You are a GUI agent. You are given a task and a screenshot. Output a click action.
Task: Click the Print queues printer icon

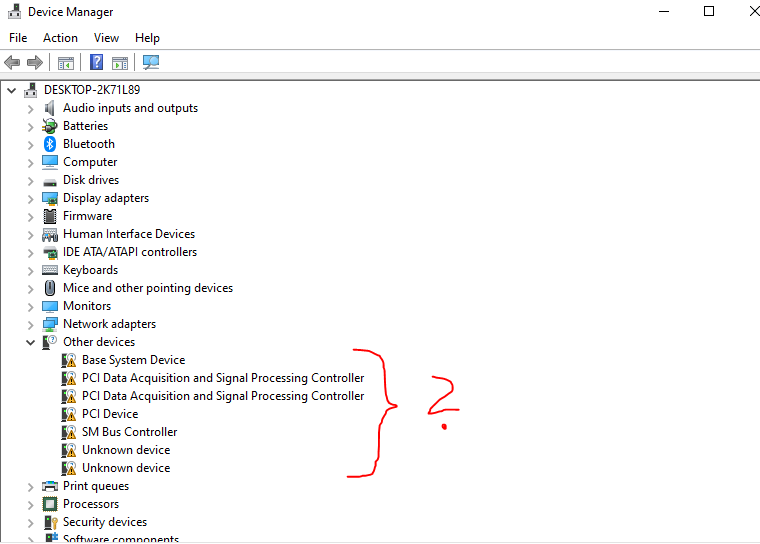pos(49,486)
